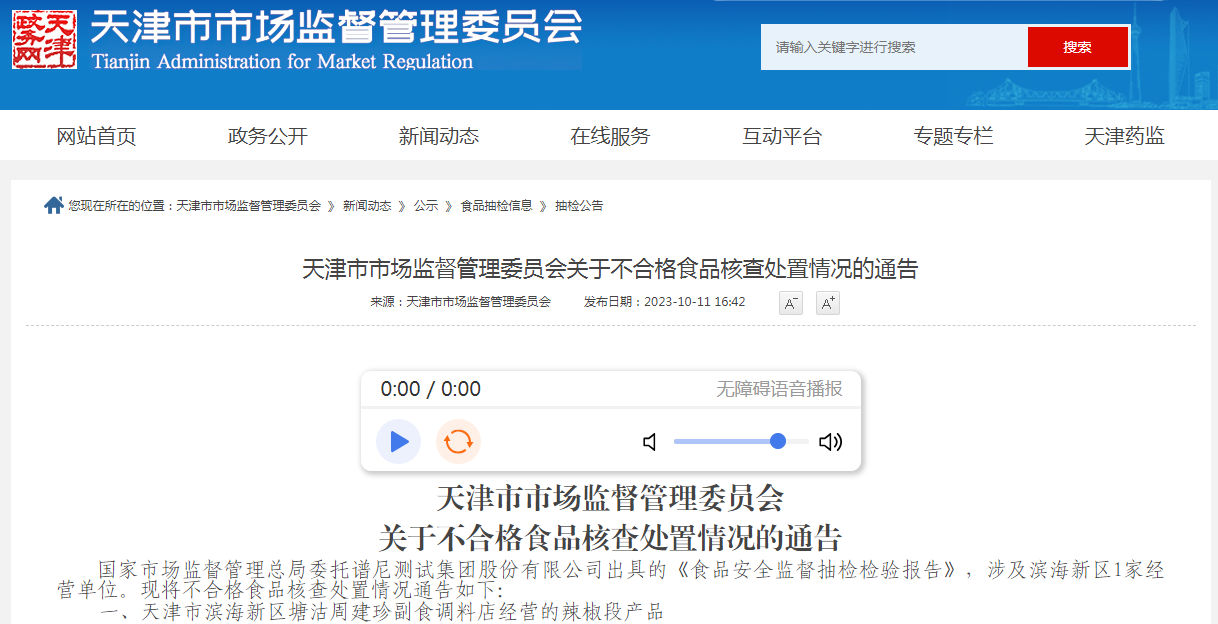The height and width of the screenshot is (624, 1218).
Task: Click the mute speaker icon
Action: (650, 442)
